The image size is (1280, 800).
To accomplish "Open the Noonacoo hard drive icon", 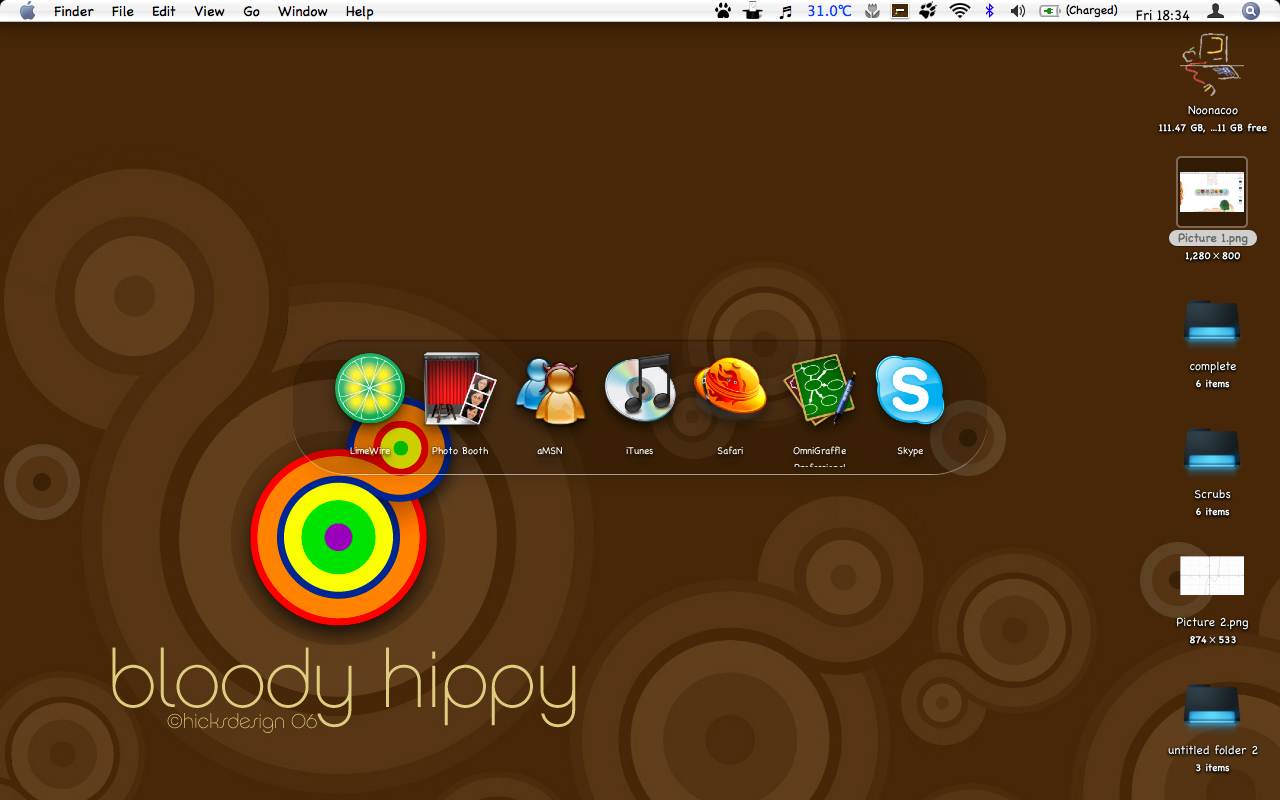I will pos(1212,64).
